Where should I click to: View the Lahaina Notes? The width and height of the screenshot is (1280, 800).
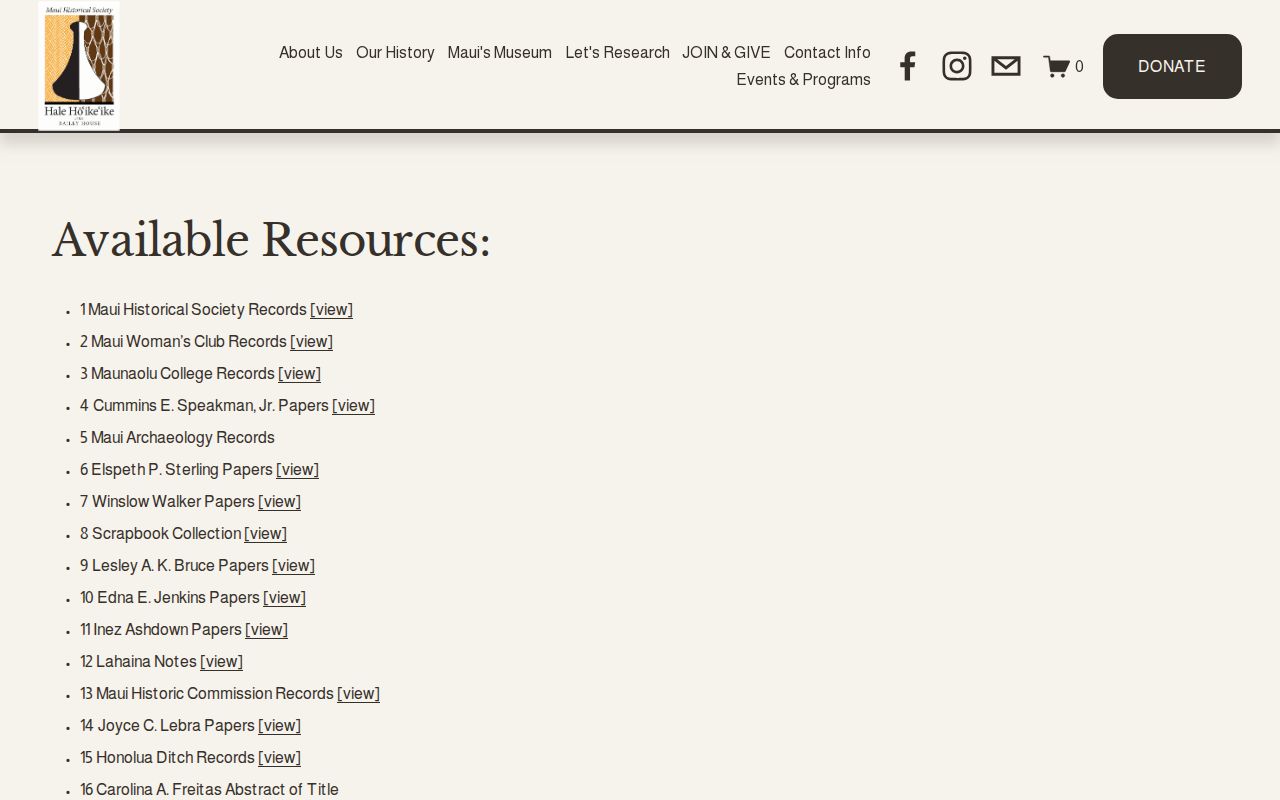pos(221,662)
